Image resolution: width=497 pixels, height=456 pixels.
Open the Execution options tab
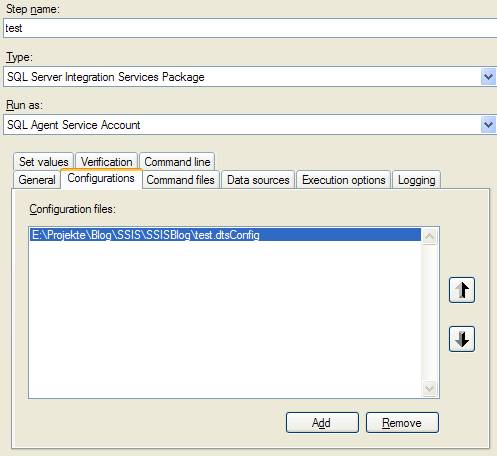(343, 180)
